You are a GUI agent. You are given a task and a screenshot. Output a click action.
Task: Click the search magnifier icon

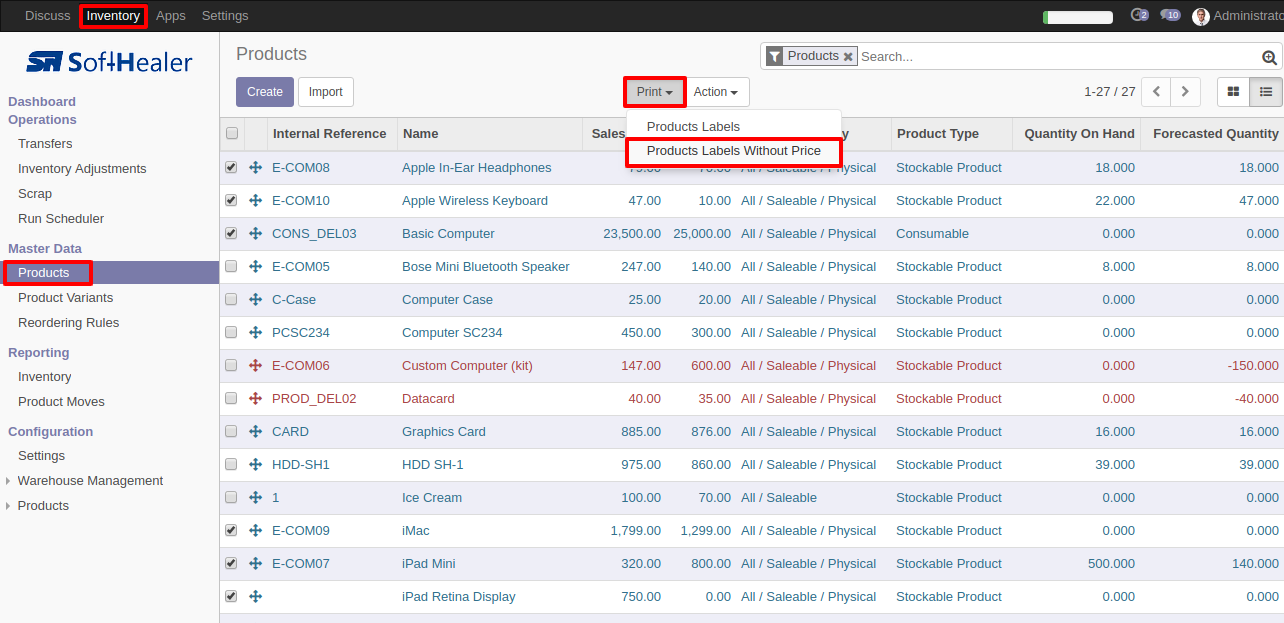pyautogui.click(x=1270, y=58)
